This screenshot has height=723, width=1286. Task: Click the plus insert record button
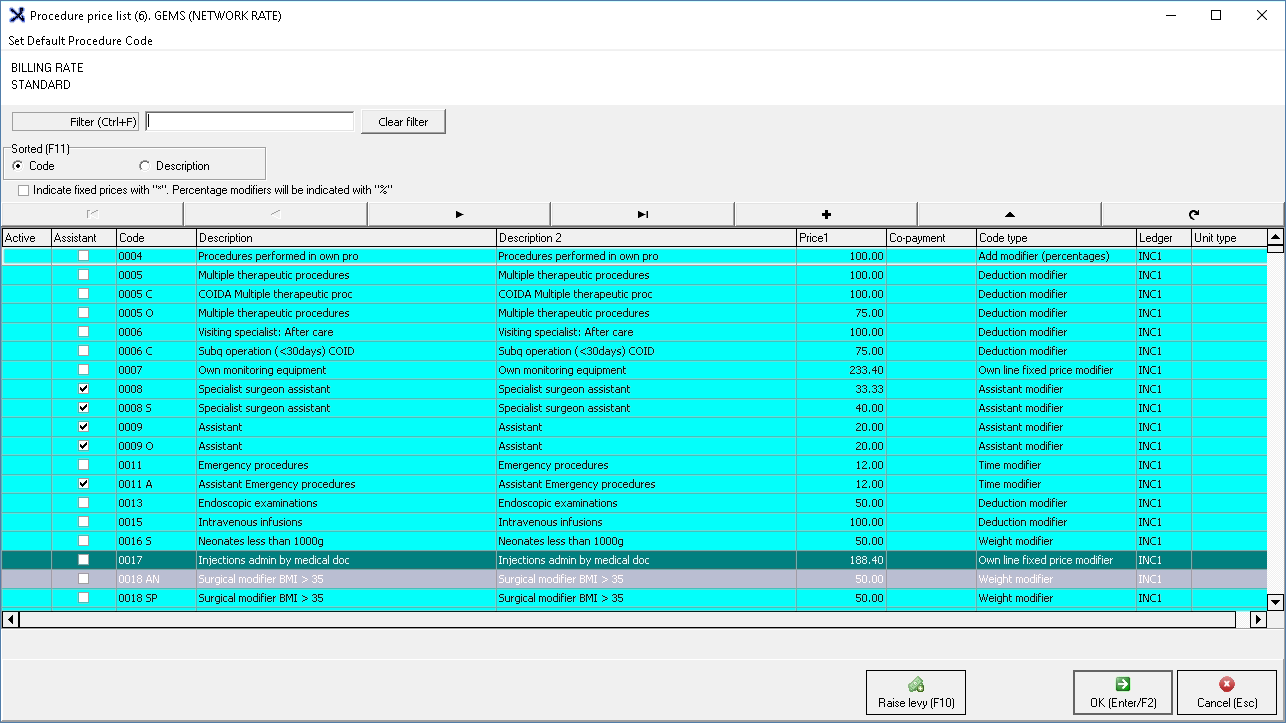pyautogui.click(x=826, y=214)
